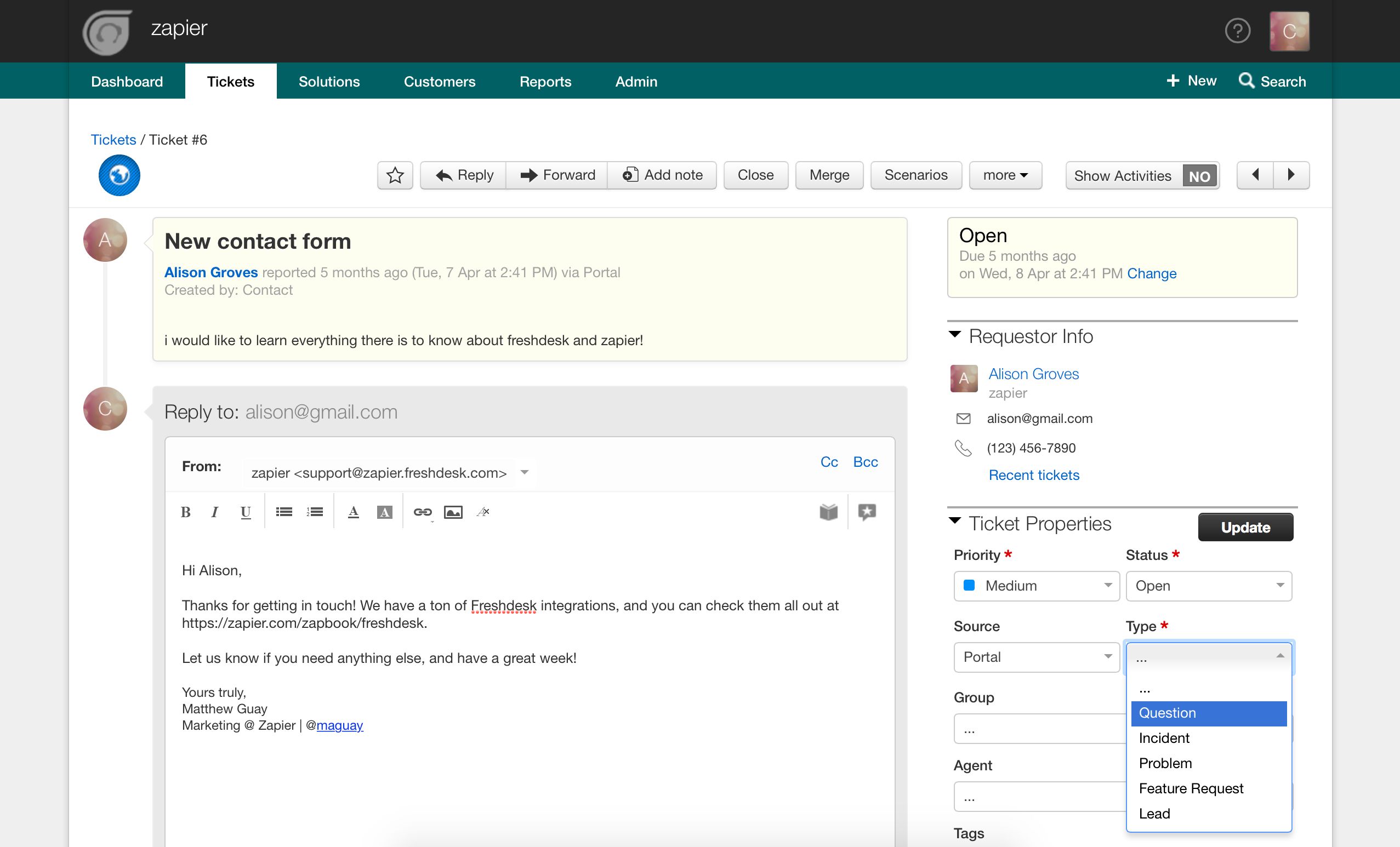This screenshot has width=1400, height=847.
Task: Open canned responses icon in editor
Action: (867, 512)
